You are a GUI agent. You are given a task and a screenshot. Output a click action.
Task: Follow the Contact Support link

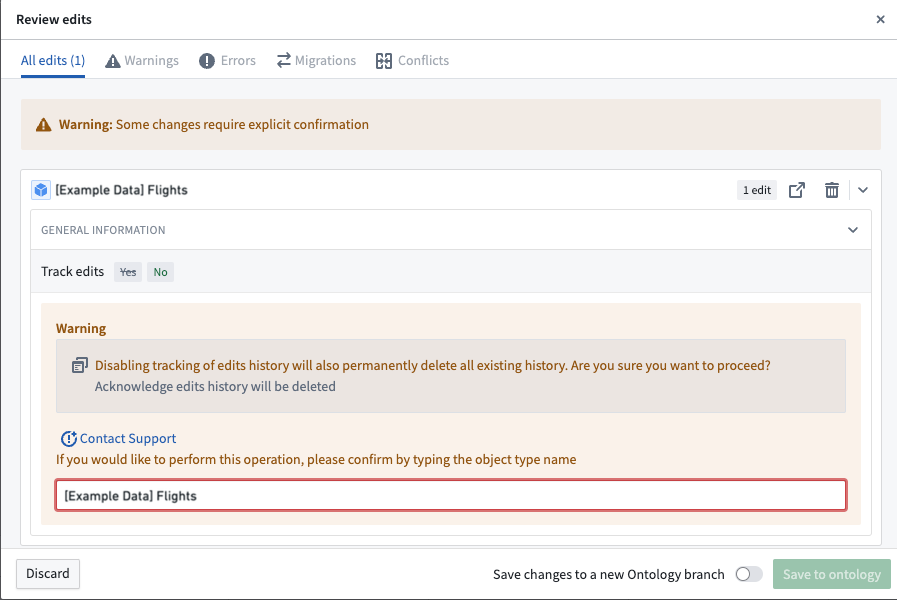(x=128, y=439)
